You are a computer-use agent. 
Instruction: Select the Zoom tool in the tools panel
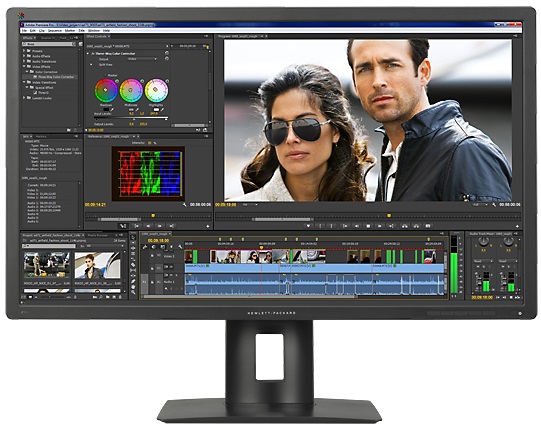(x=133, y=292)
